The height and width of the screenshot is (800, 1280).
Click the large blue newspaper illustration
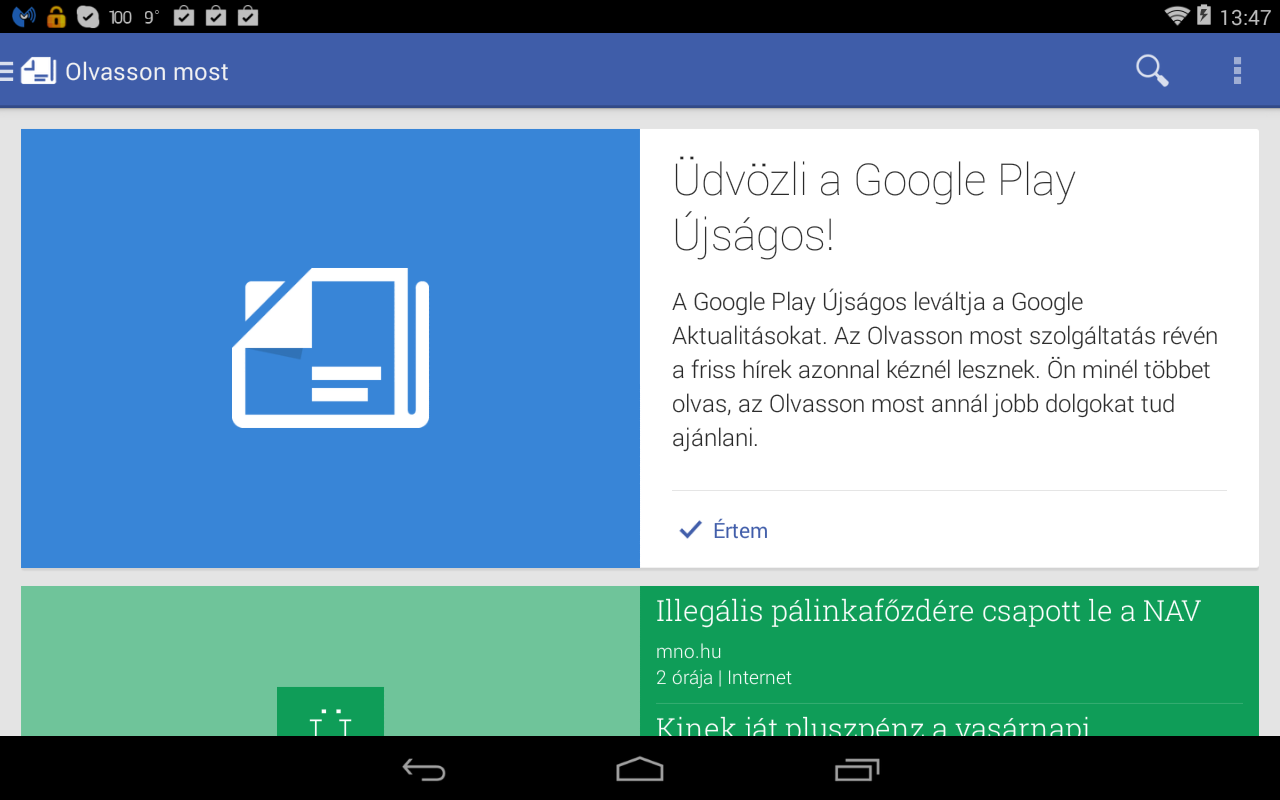330,348
